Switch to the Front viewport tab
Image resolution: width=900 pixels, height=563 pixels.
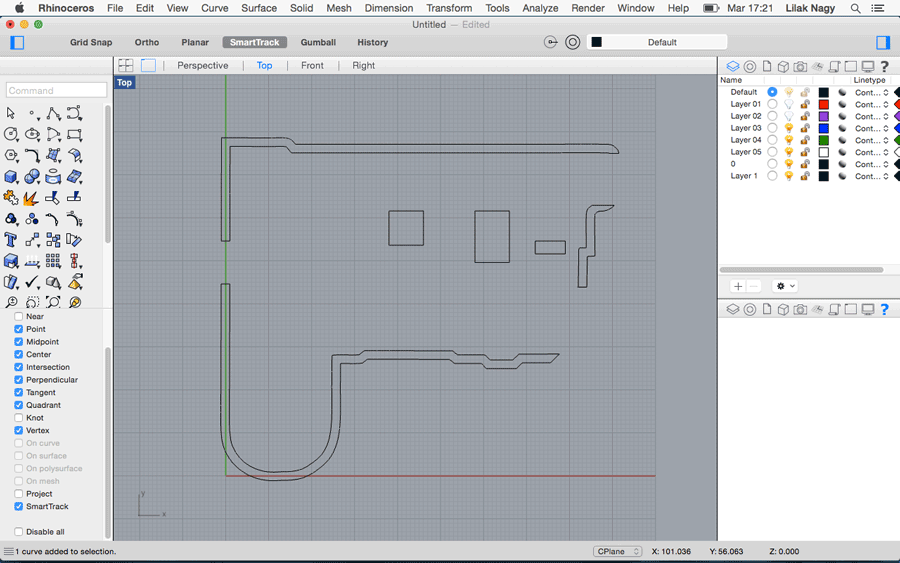312,65
